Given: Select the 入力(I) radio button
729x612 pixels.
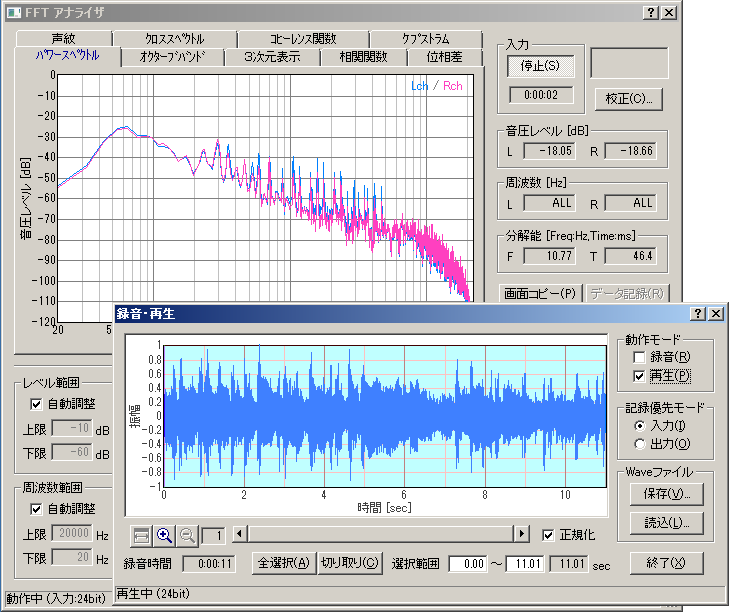Looking at the screenshot, I should click(x=640, y=426).
